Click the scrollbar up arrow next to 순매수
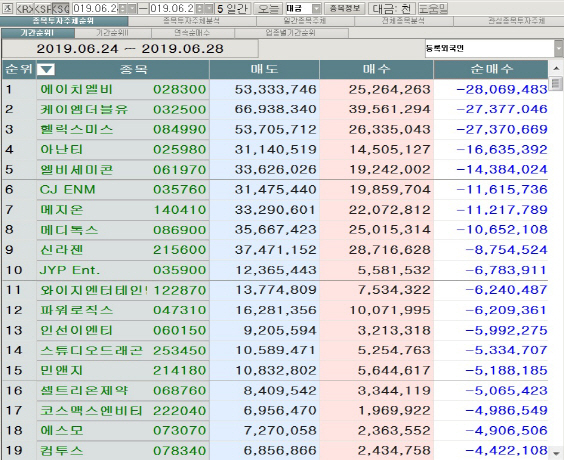Viewport: 564px width, 460px height. 556,68
